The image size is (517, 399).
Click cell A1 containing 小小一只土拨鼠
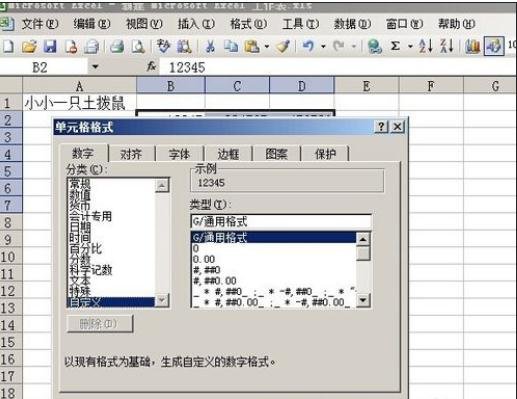tap(79, 103)
